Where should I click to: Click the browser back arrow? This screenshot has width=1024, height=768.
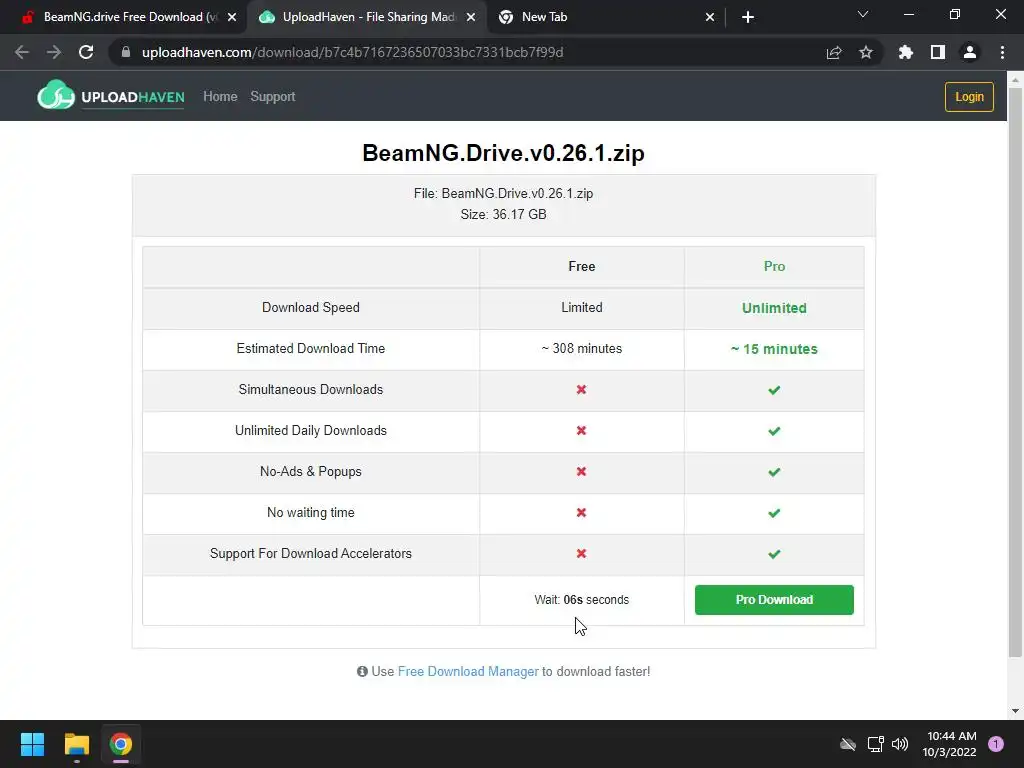22,52
